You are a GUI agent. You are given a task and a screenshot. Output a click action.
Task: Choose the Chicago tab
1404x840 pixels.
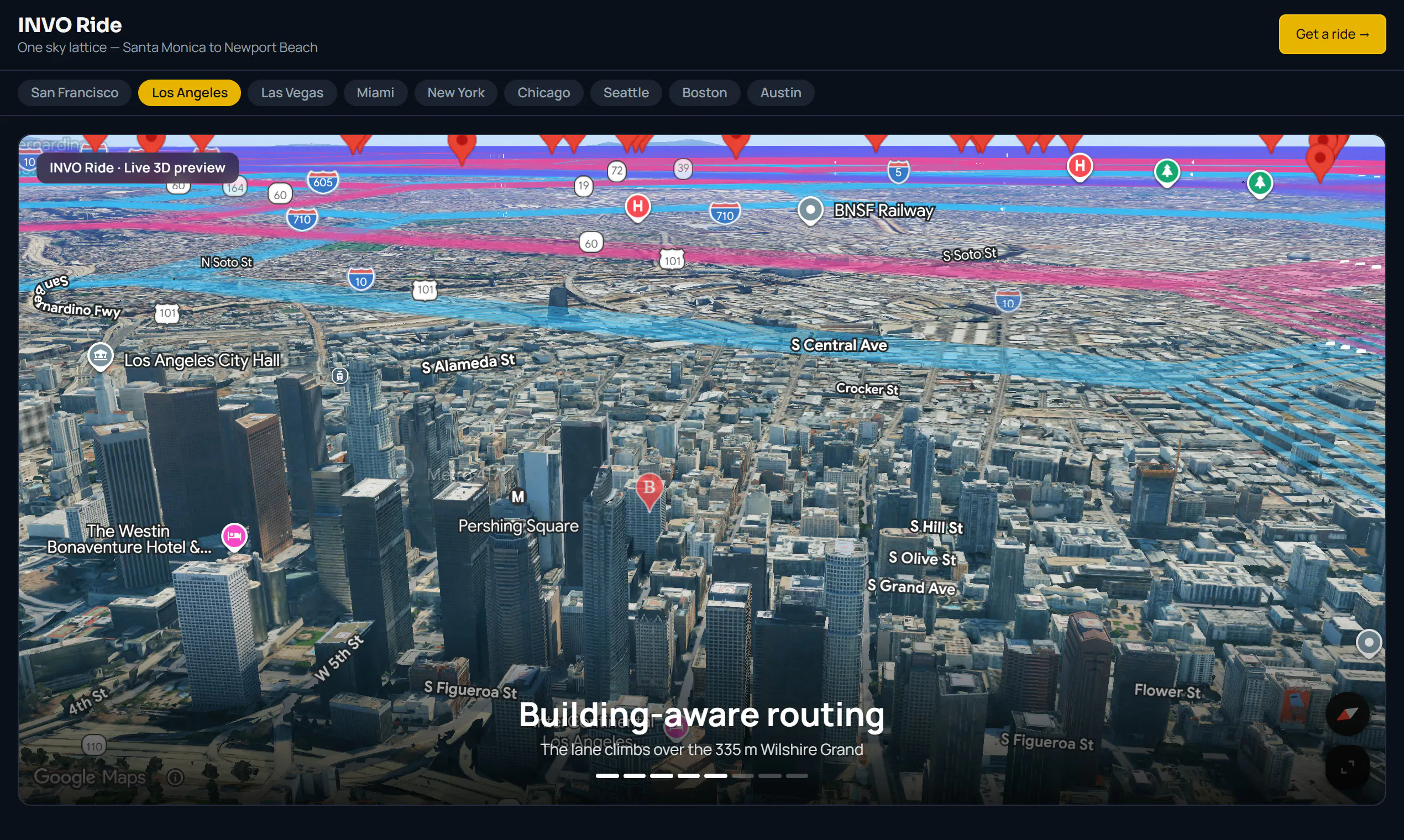[543, 92]
